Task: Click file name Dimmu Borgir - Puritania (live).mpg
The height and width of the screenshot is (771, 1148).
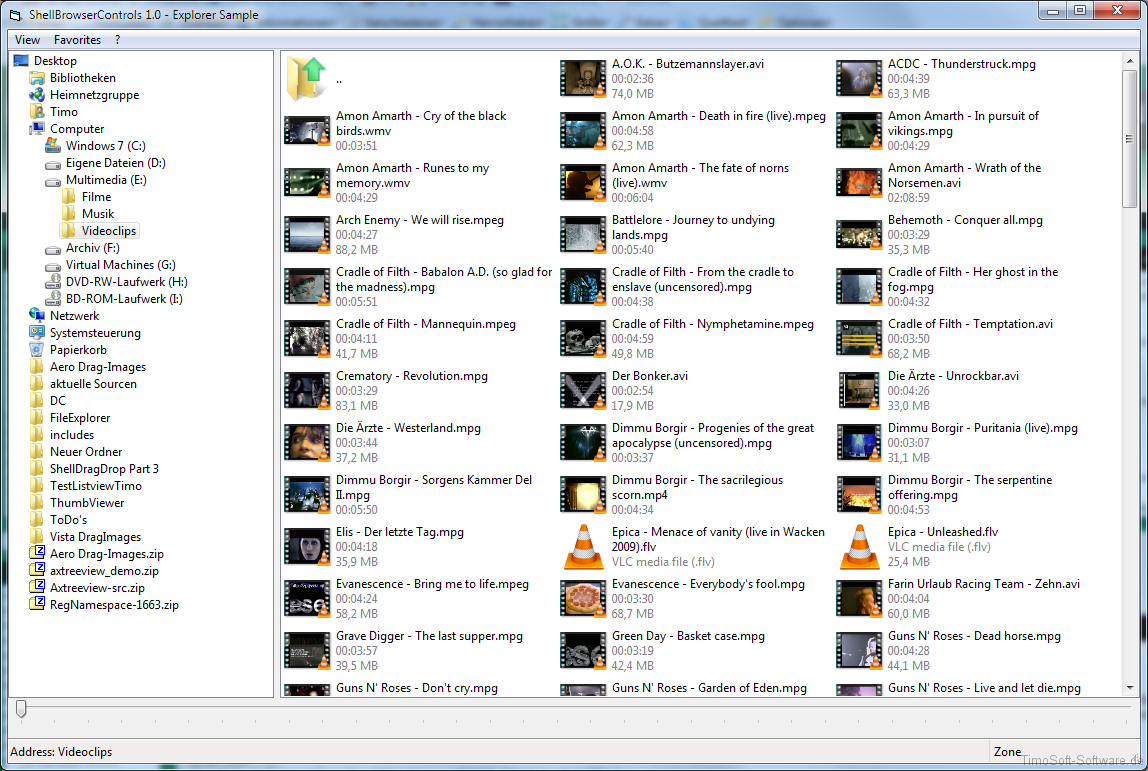Action: click(x=983, y=428)
